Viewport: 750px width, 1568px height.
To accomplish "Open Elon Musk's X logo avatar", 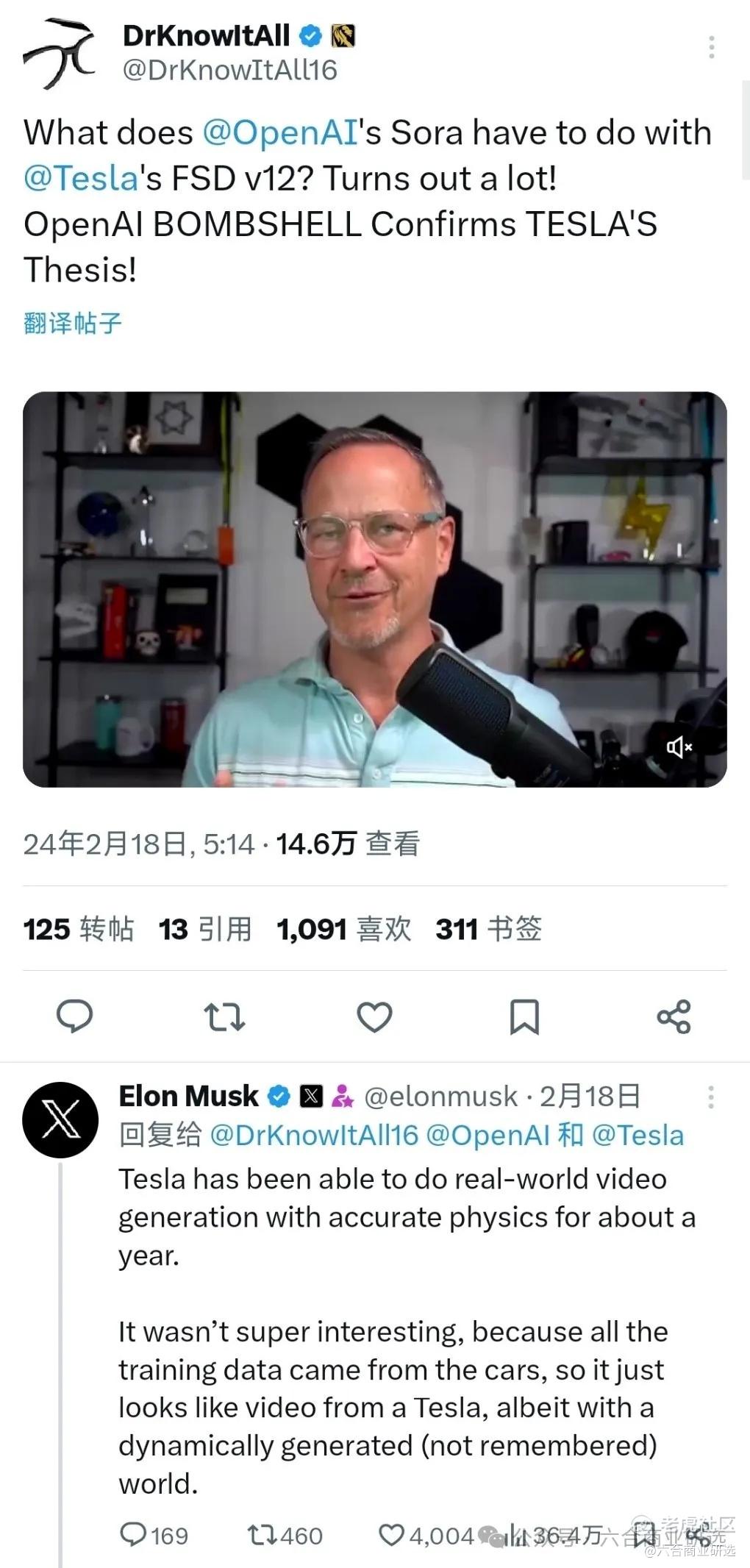I will click(60, 1119).
